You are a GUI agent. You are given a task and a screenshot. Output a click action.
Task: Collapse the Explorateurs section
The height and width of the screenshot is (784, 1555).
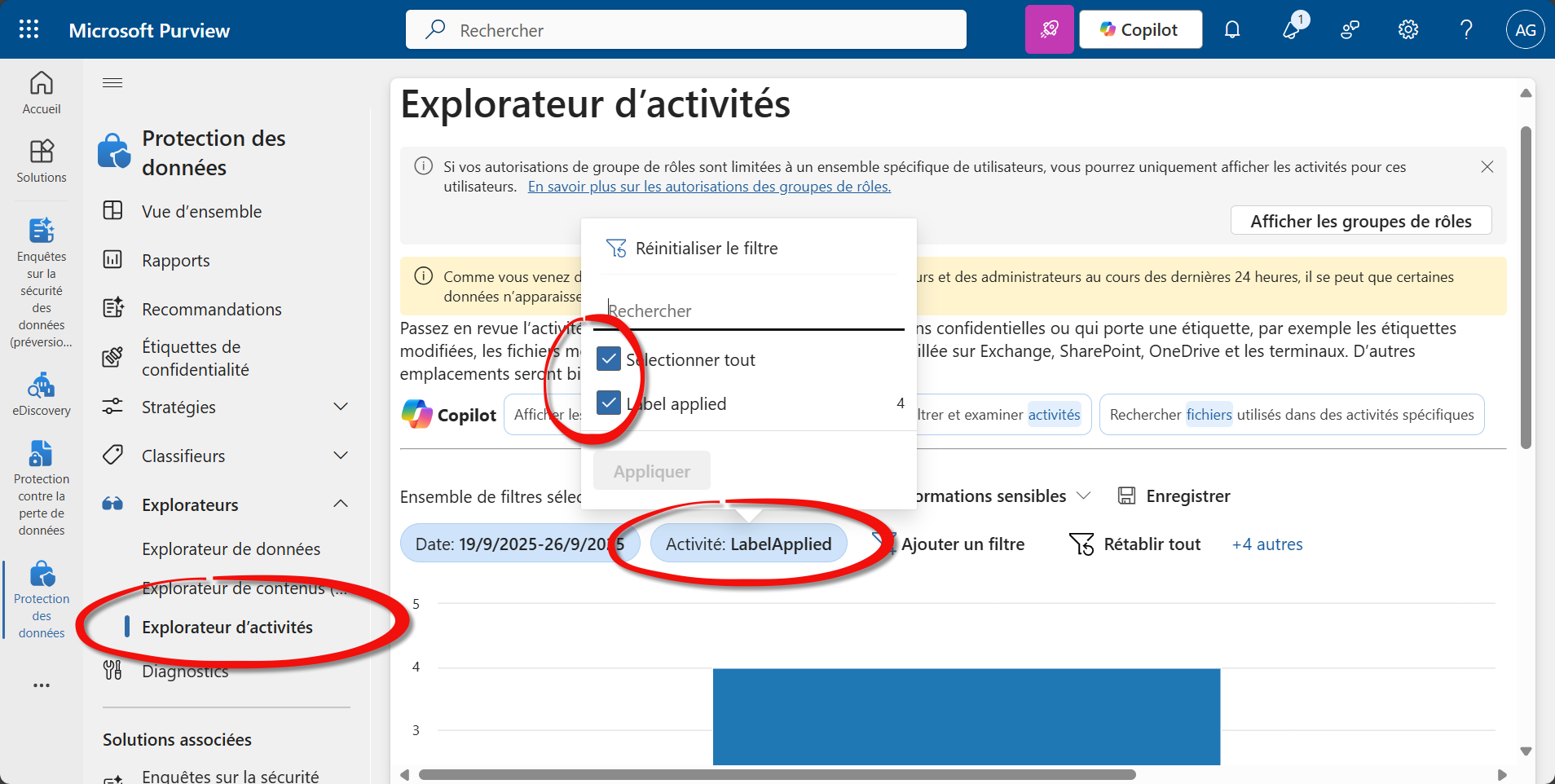pyautogui.click(x=341, y=504)
